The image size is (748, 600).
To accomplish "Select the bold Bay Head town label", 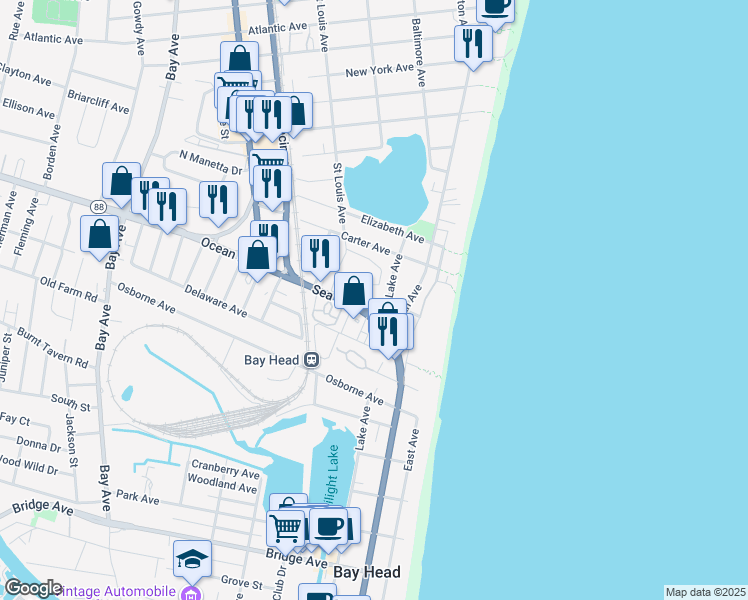I will coord(367,572).
